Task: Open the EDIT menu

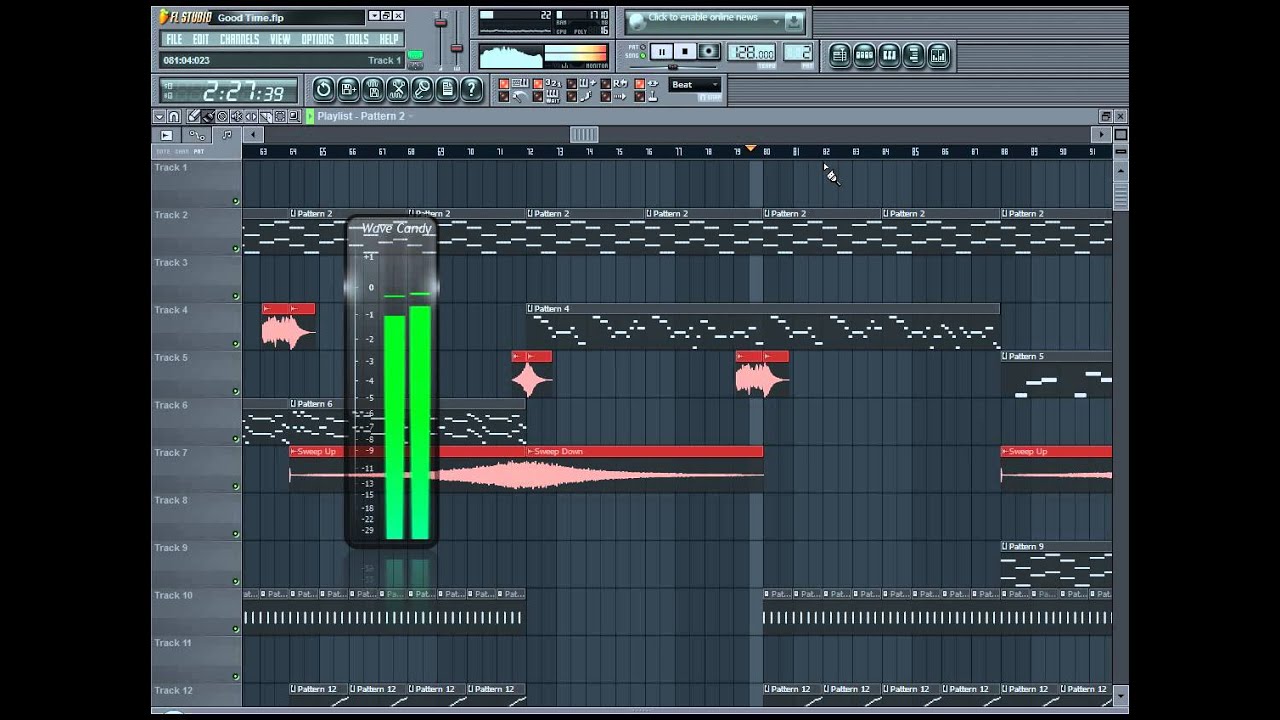Action: point(201,39)
